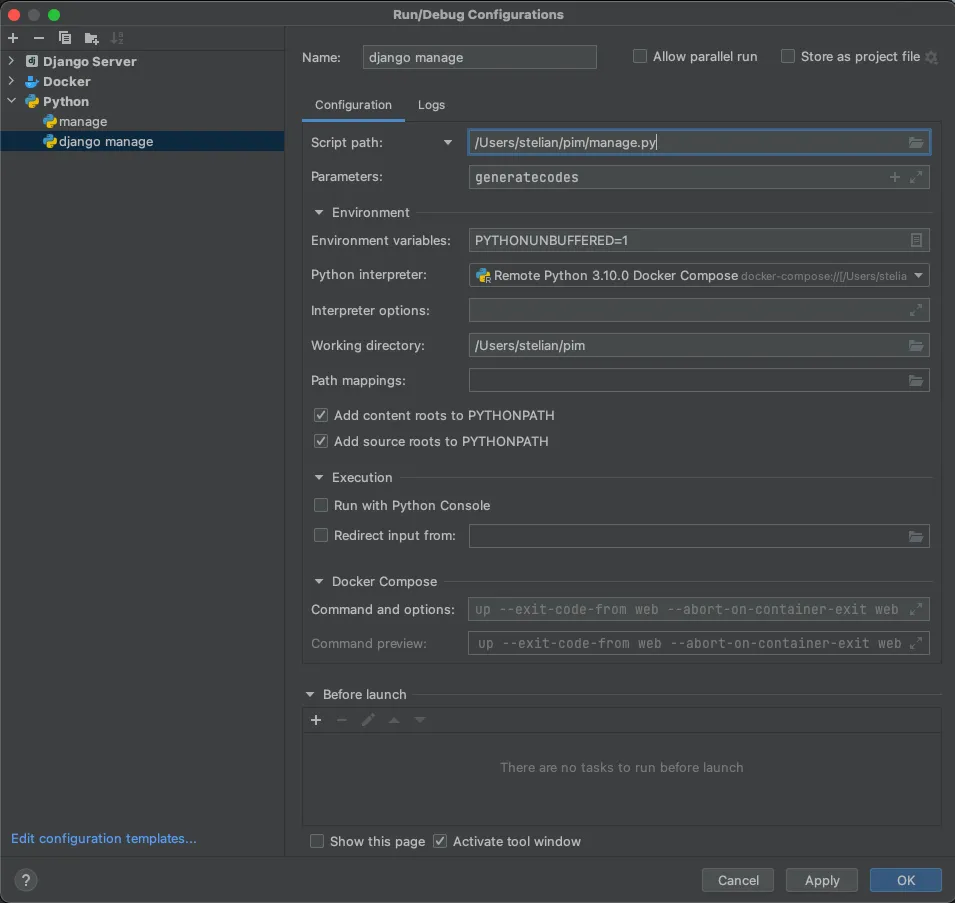The image size is (955, 903).
Task: Uncheck Add content roots to PYTHONPATH
Action: coord(320,415)
